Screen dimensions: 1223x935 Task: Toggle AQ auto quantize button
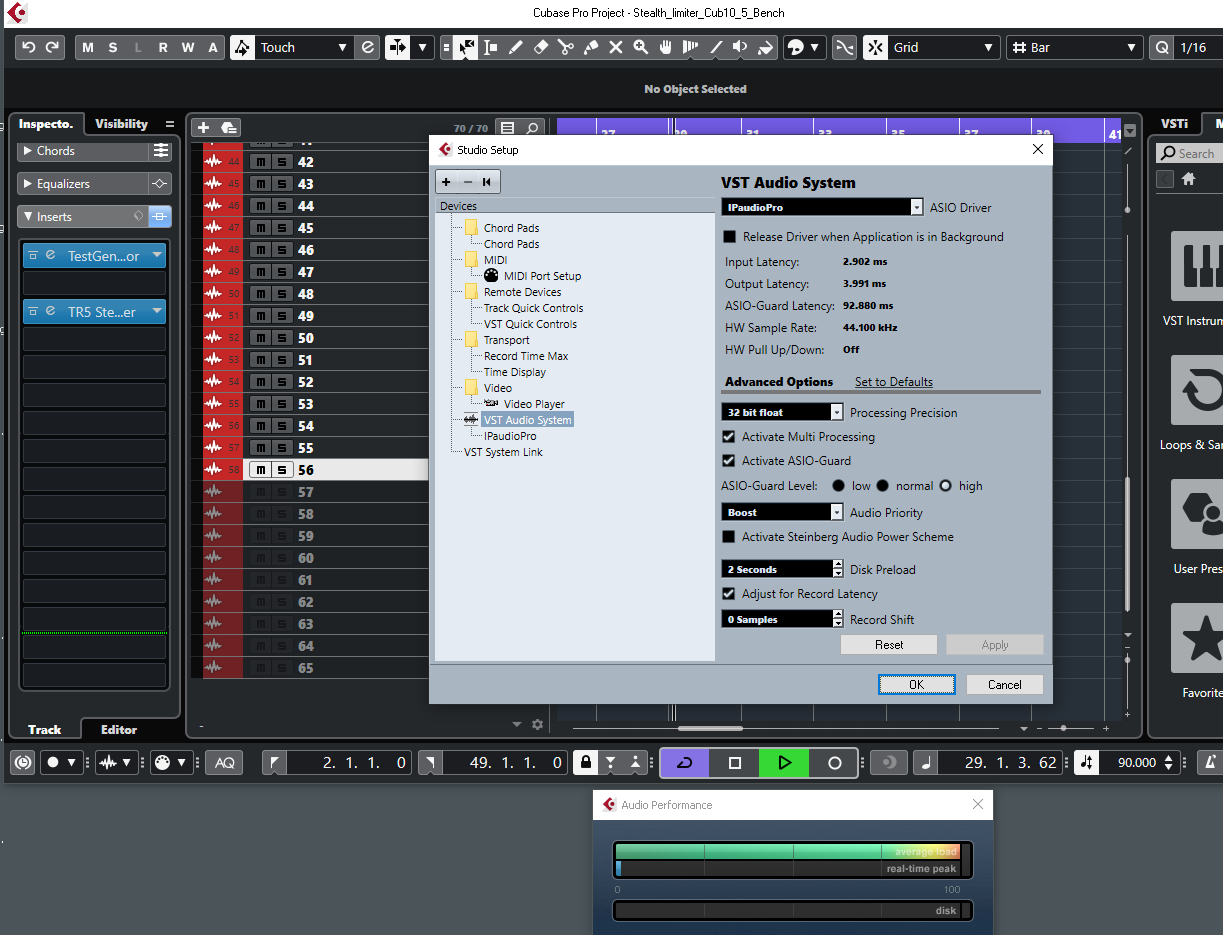(x=225, y=763)
